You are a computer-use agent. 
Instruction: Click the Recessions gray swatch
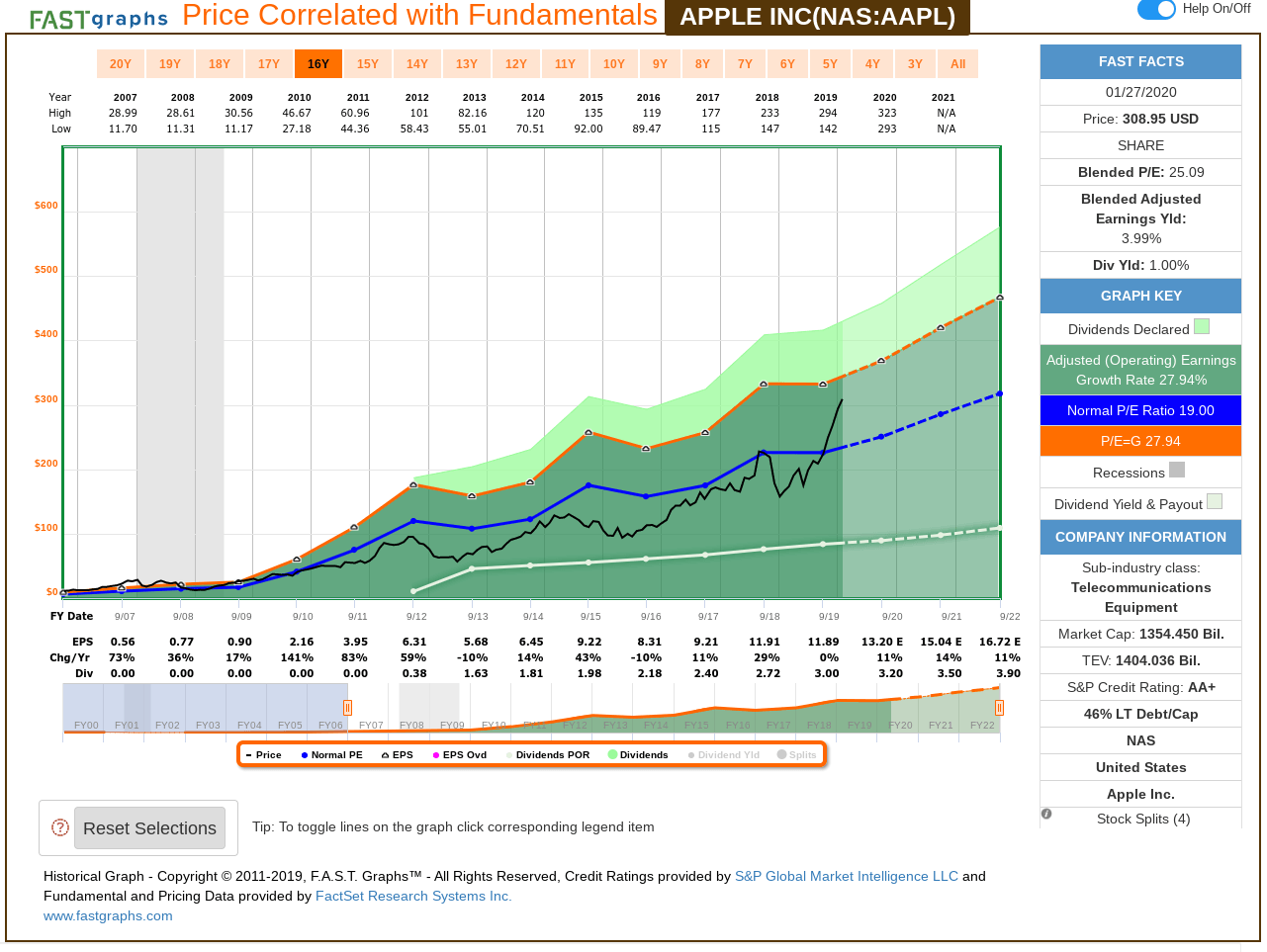(x=1177, y=470)
